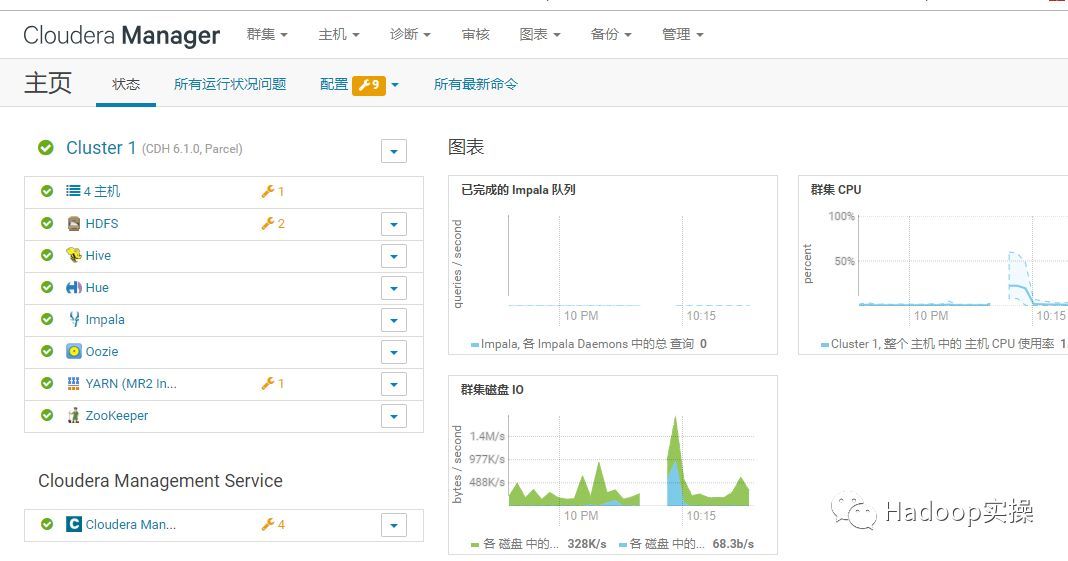Open the Hive service
Viewport: 1068px width, 561px height.
coord(98,255)
